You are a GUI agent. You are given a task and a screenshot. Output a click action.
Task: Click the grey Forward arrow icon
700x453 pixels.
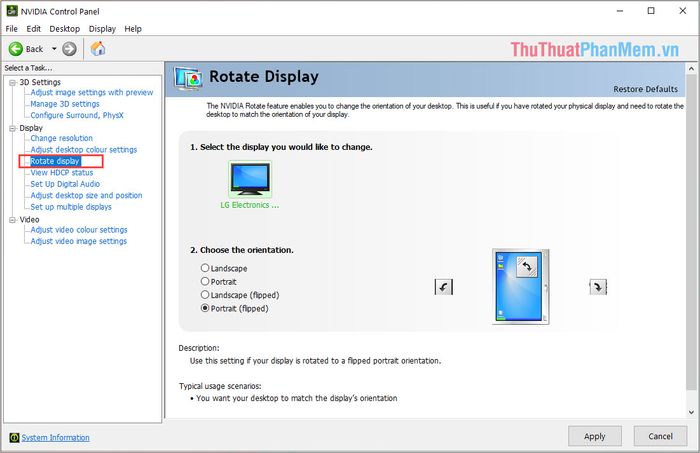tap(69, 49)
